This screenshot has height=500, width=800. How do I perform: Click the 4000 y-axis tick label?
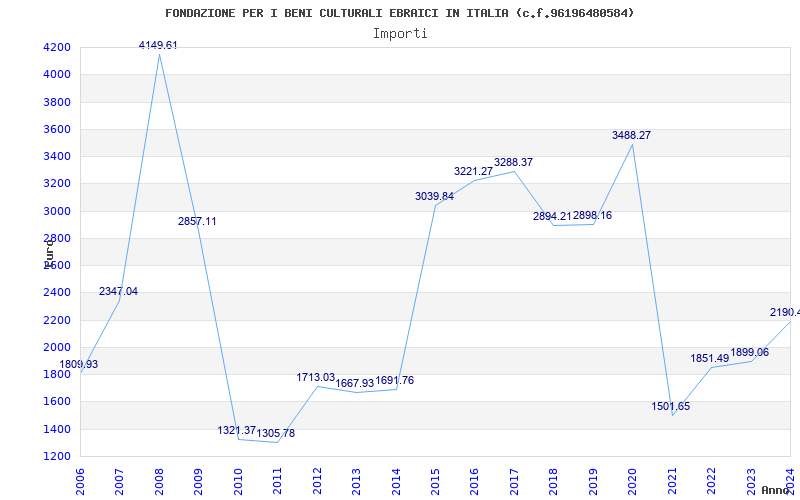click(57, 74)
